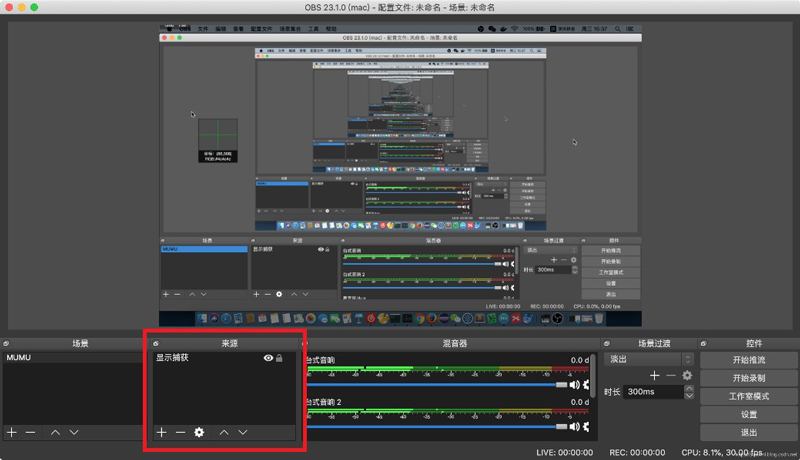This screenshot has height=460, width=800.
Task: Click the 300ms duration input field
Action: 652,392
